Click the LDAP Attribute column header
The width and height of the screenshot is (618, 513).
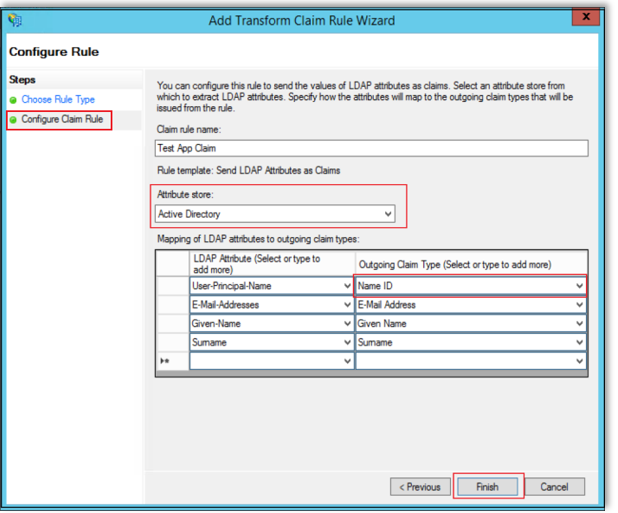(272, 264)
